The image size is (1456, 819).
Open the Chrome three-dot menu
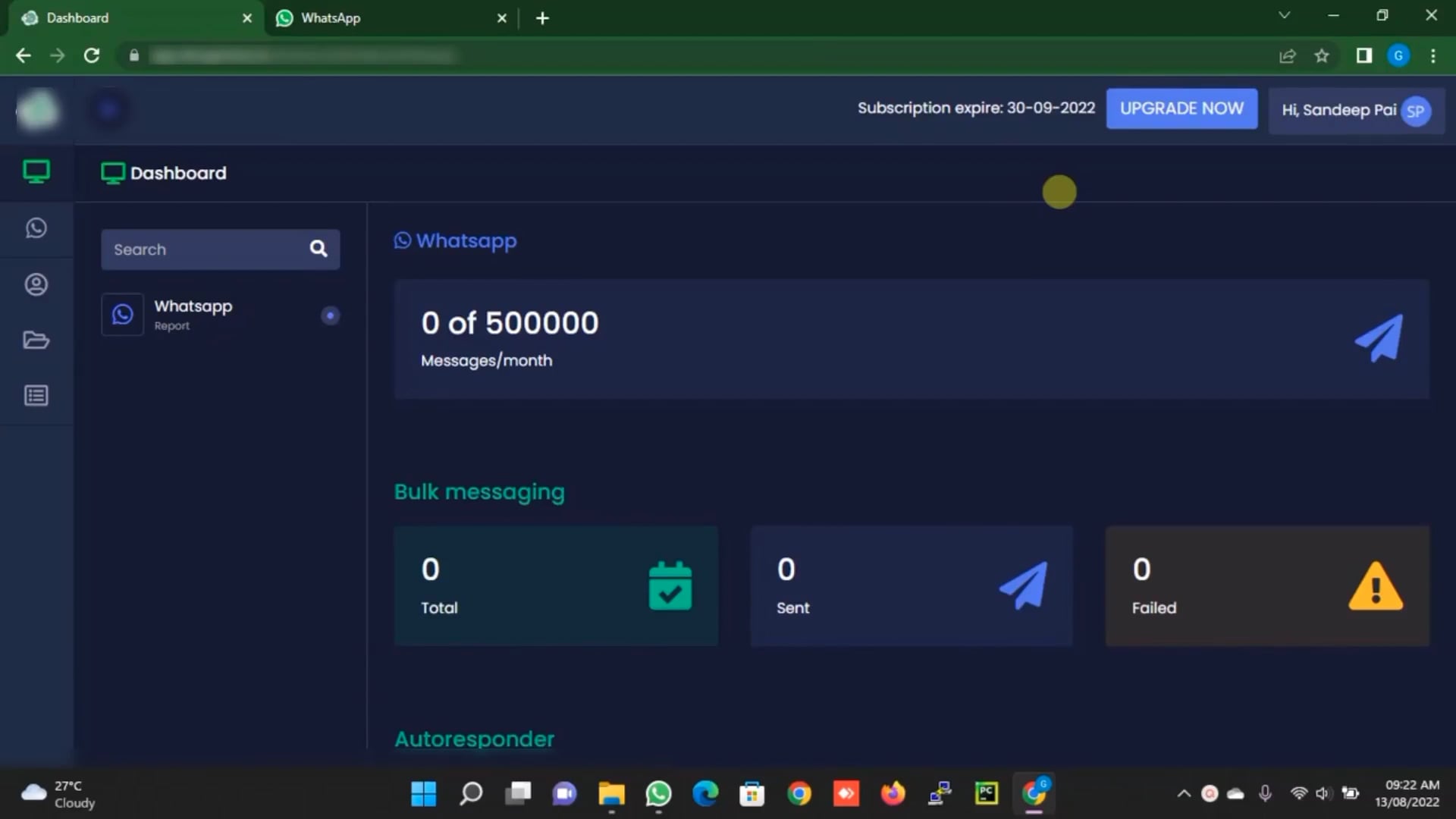tap(1432, 55)
